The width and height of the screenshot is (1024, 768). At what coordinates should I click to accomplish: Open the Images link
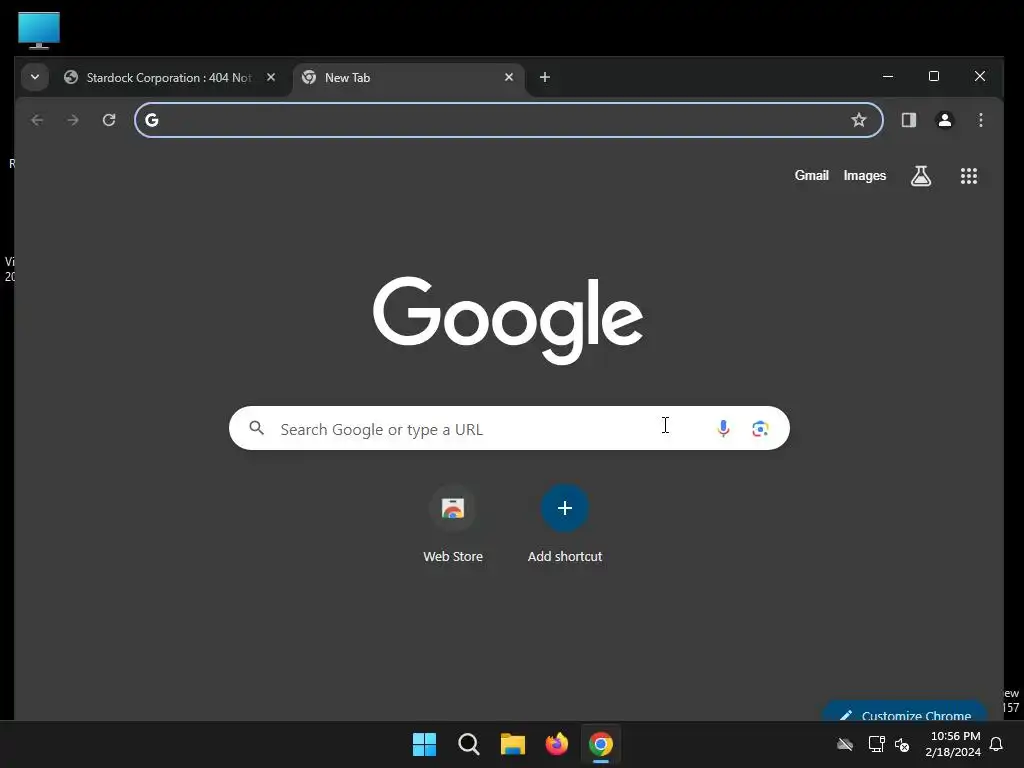pyautogui.click(x=865, y=176)
